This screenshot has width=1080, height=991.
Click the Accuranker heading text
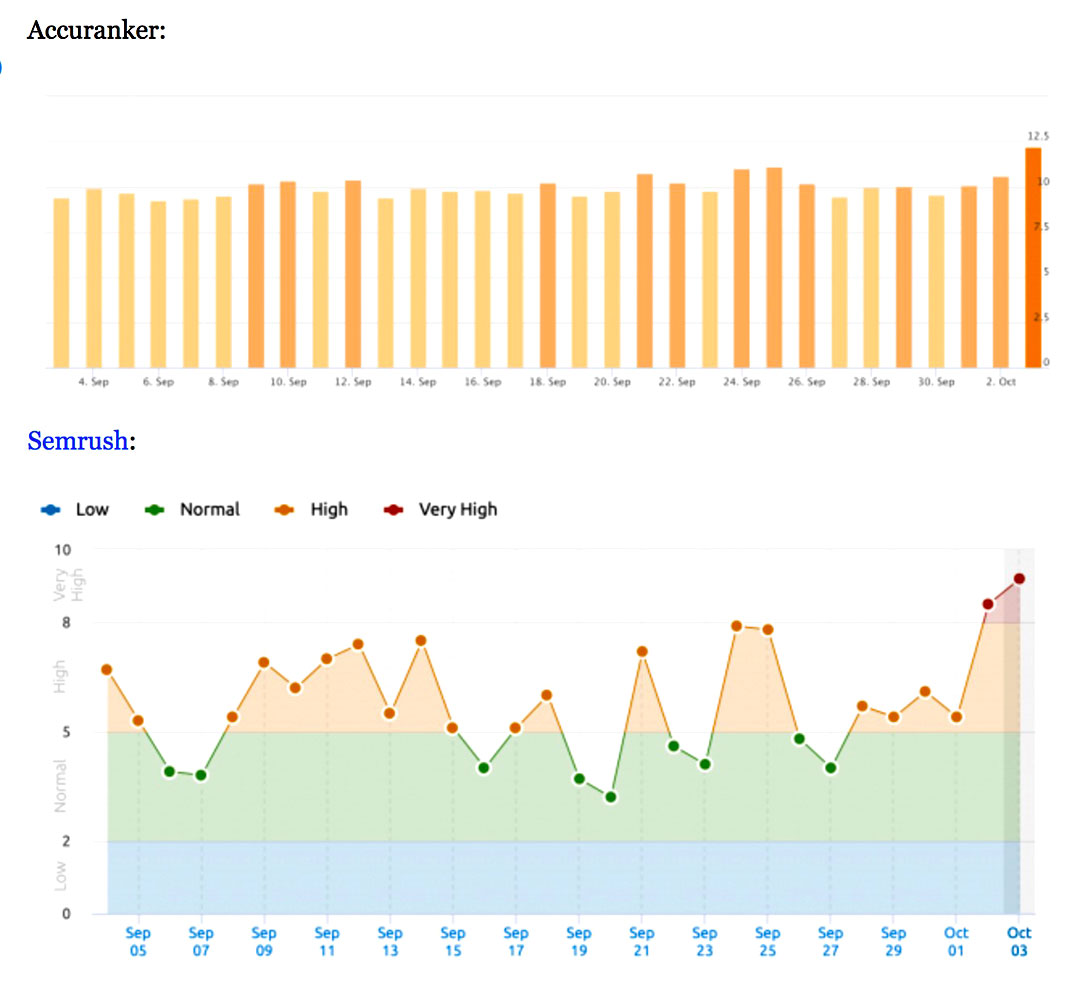click(96, 31)
